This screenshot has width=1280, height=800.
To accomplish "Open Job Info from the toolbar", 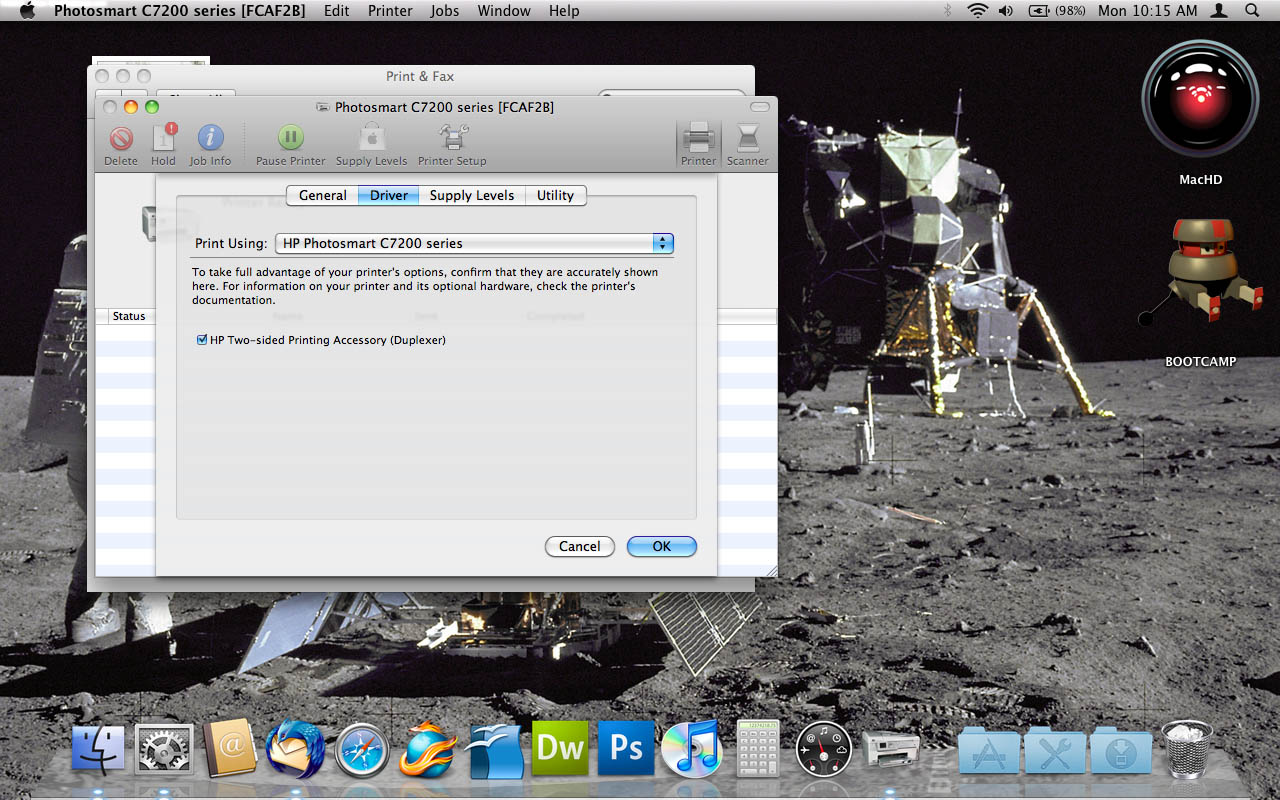I will pyautogui.click(x=210, y=145).
